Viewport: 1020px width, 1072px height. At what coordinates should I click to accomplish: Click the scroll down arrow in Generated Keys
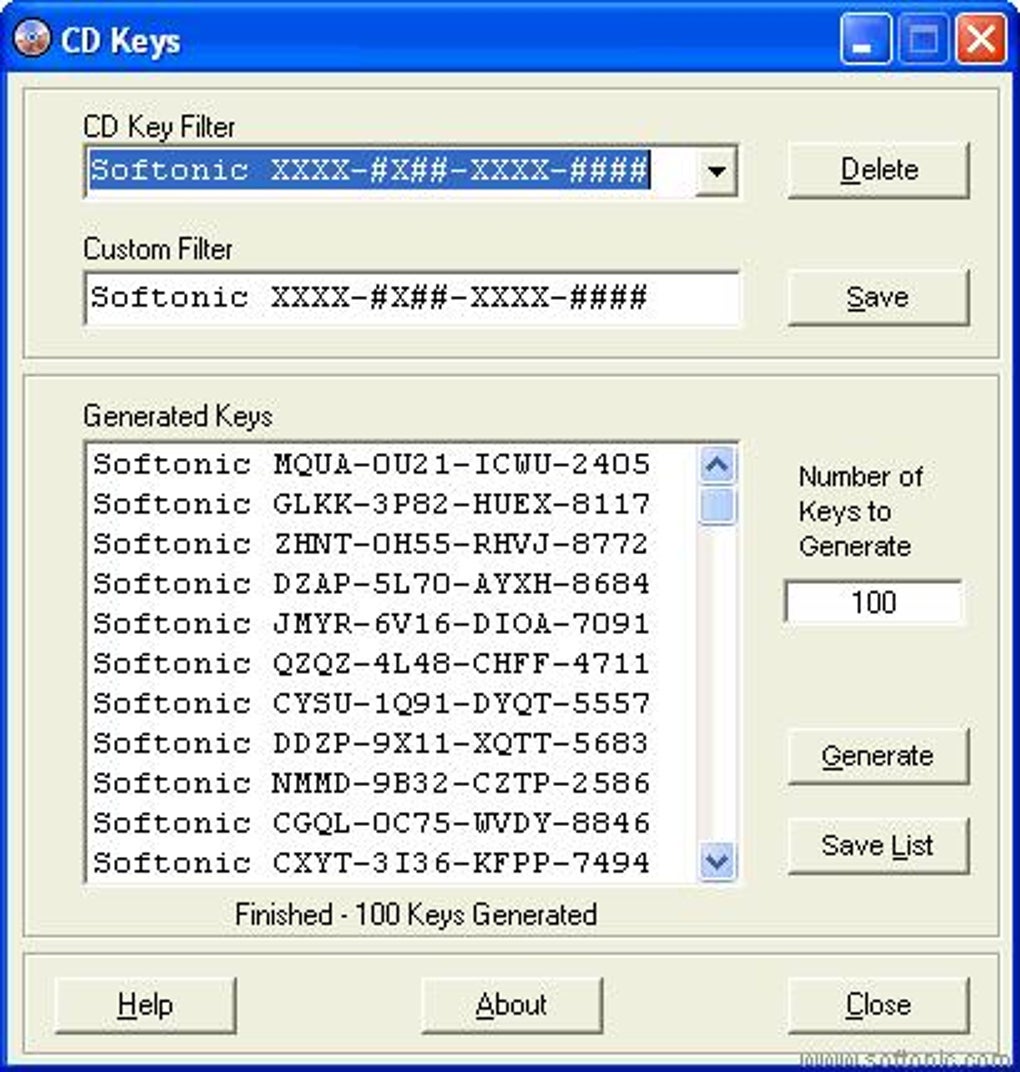tap(716, 860)
